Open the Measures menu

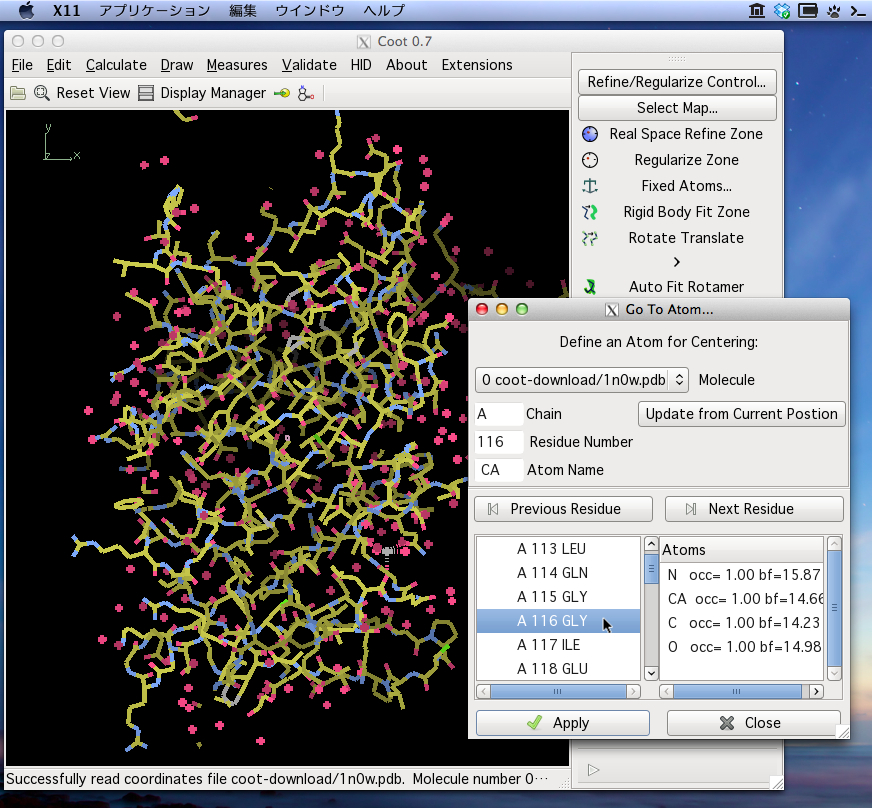coord(237,65)
